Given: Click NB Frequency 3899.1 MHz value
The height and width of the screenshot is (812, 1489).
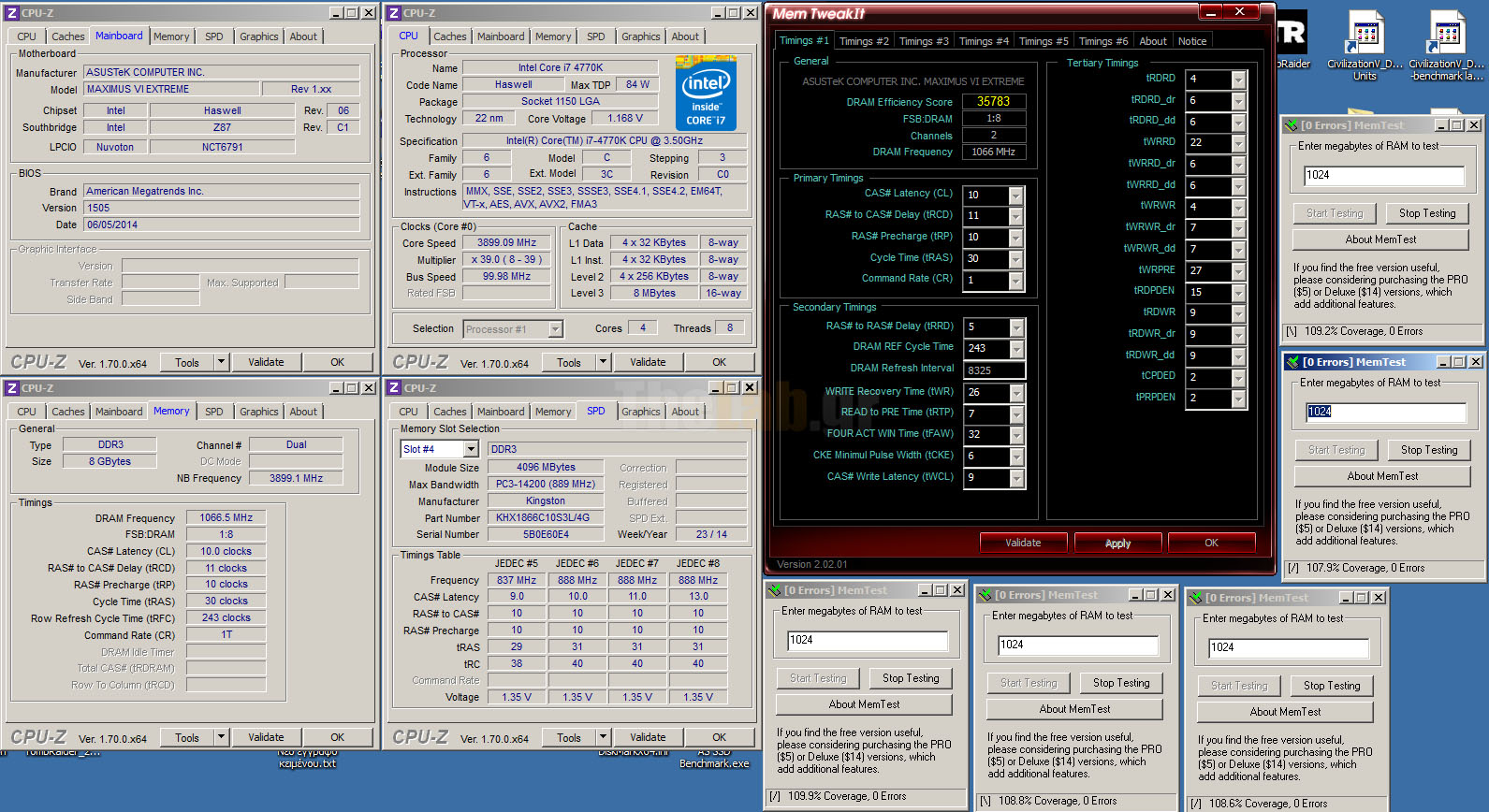Looking at the screenshot, I should tap(296, 478).
